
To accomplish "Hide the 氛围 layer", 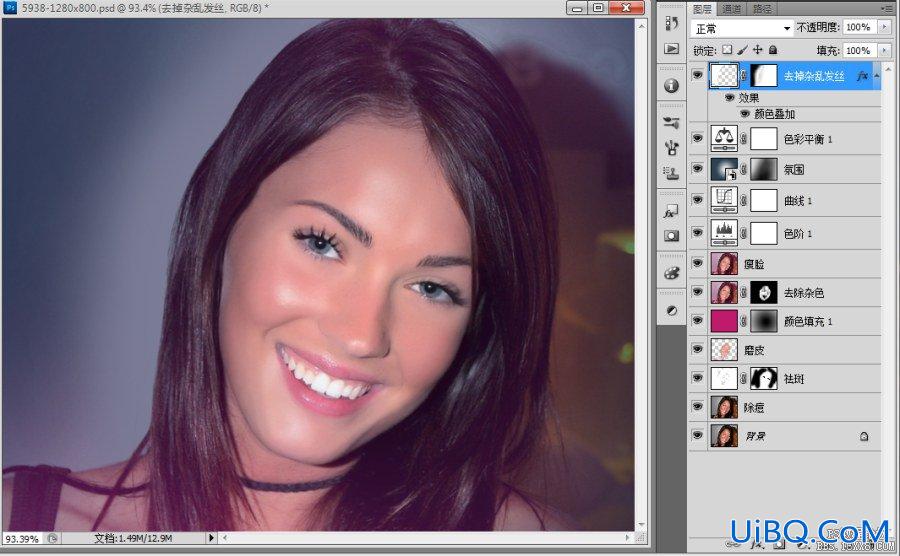I will coord(697,169).
